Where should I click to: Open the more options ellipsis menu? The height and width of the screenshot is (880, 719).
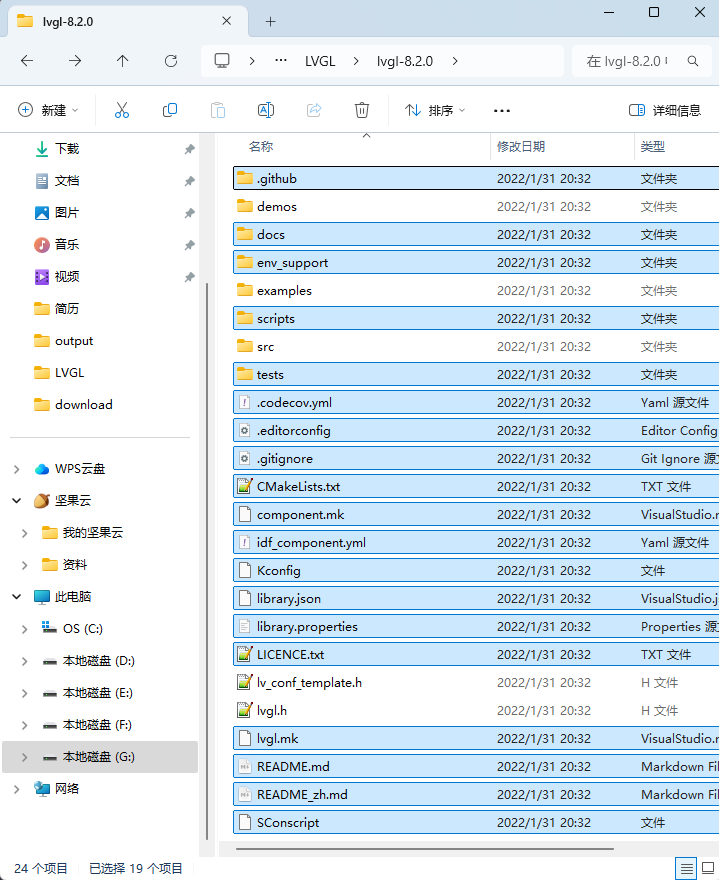[502, 110]
